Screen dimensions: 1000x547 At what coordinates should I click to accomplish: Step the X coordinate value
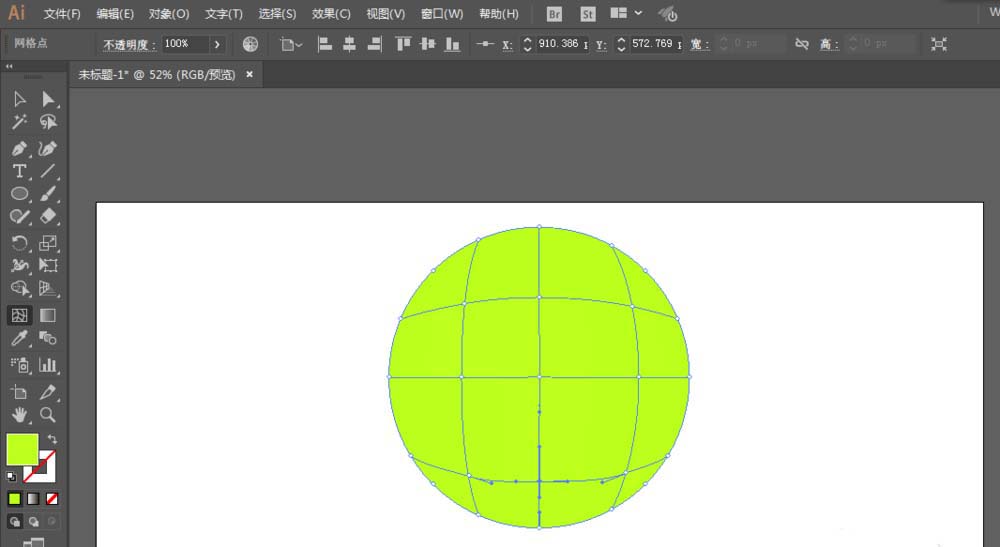pos(527,44)
